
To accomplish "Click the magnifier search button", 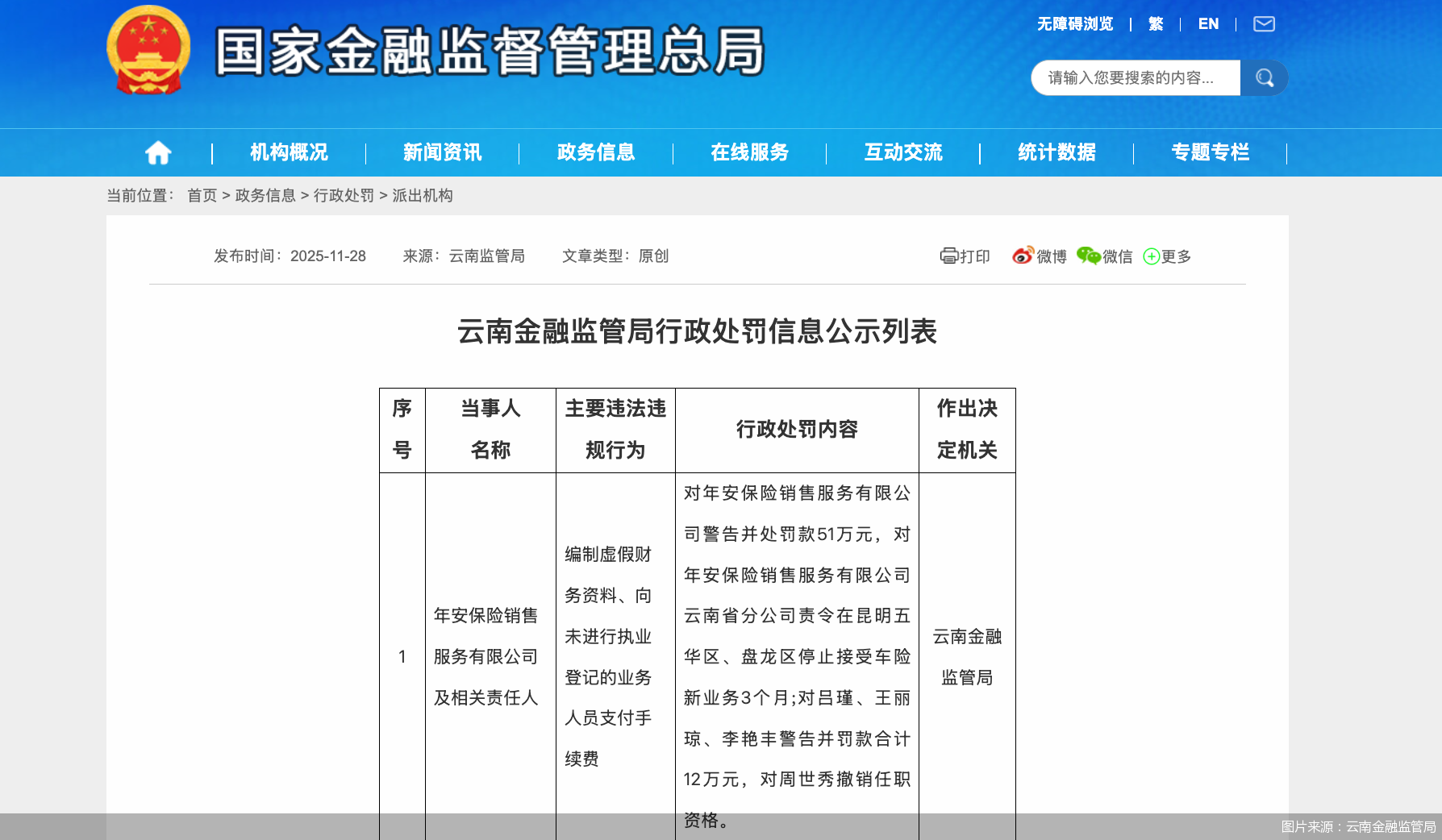I will coord(1264,78).
